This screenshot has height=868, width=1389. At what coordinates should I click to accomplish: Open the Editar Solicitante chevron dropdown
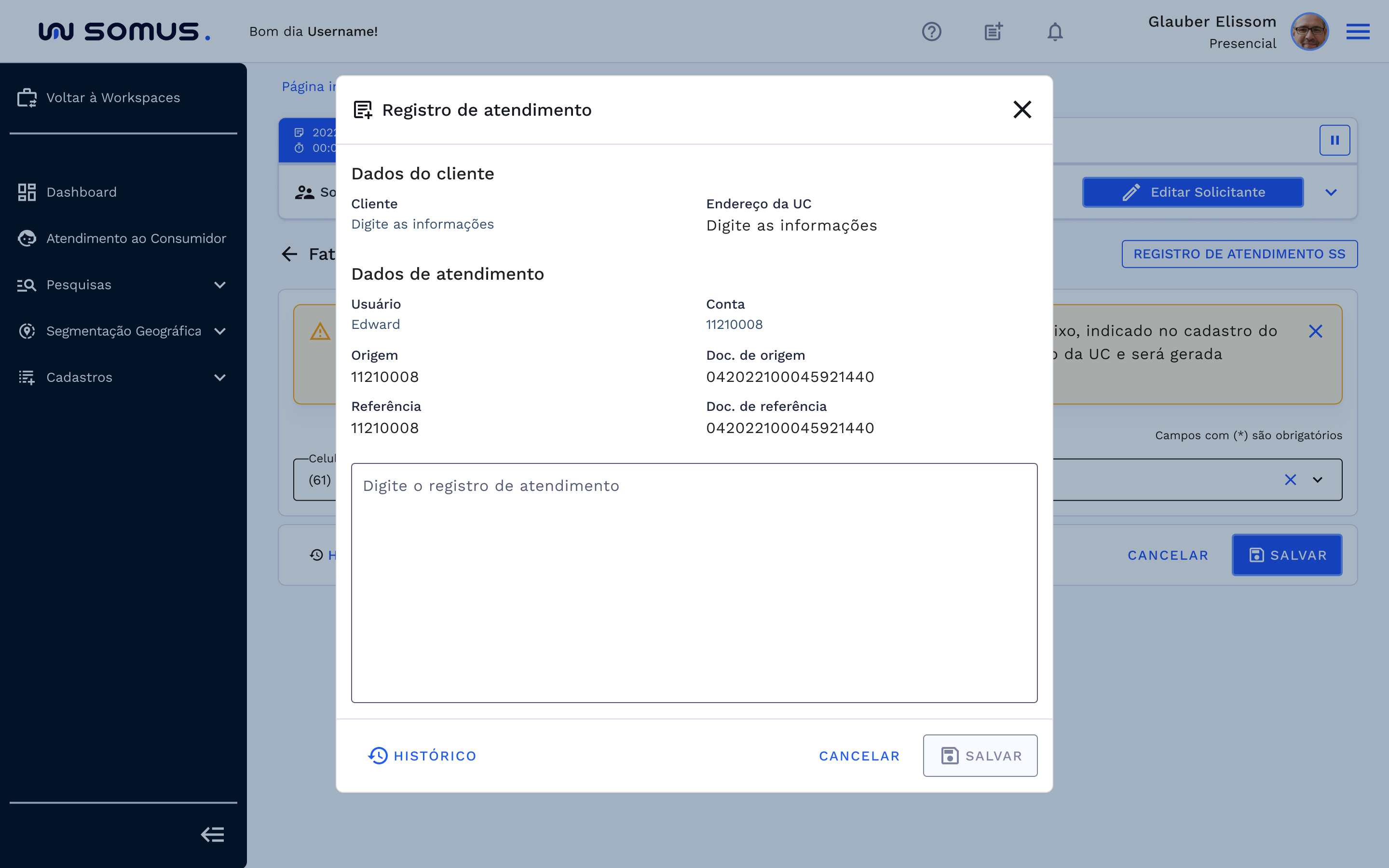(x=1332, y=192)
